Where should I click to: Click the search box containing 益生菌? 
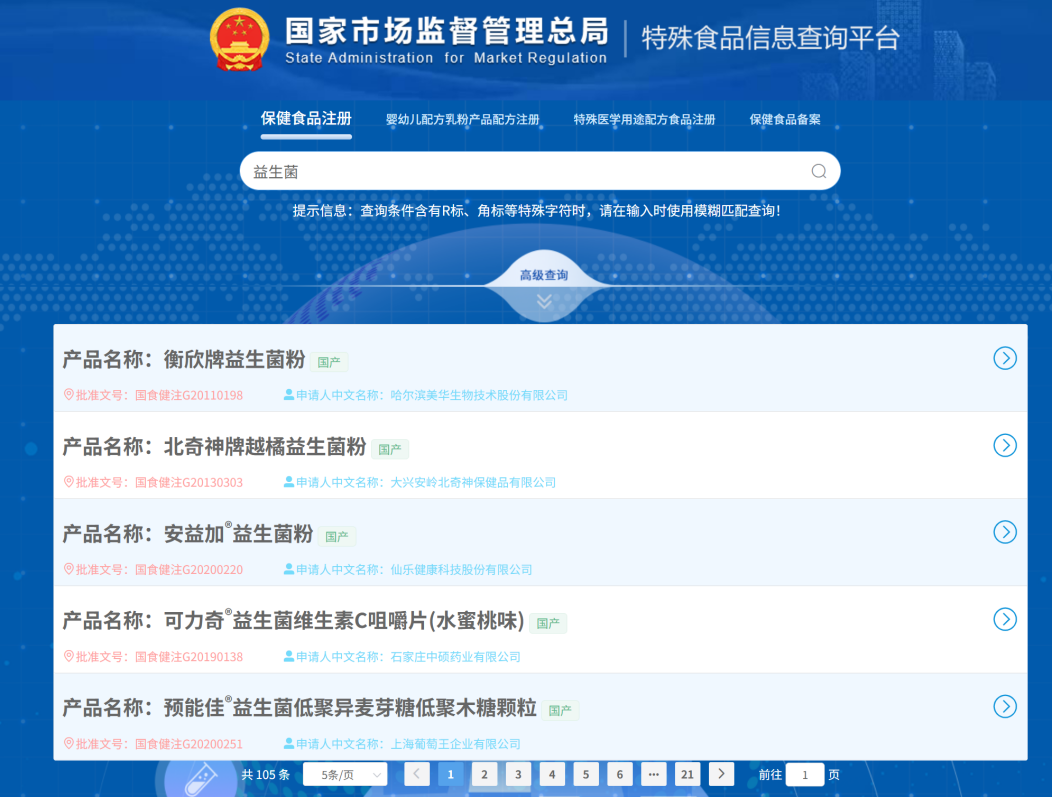click(x=540, y=171)
